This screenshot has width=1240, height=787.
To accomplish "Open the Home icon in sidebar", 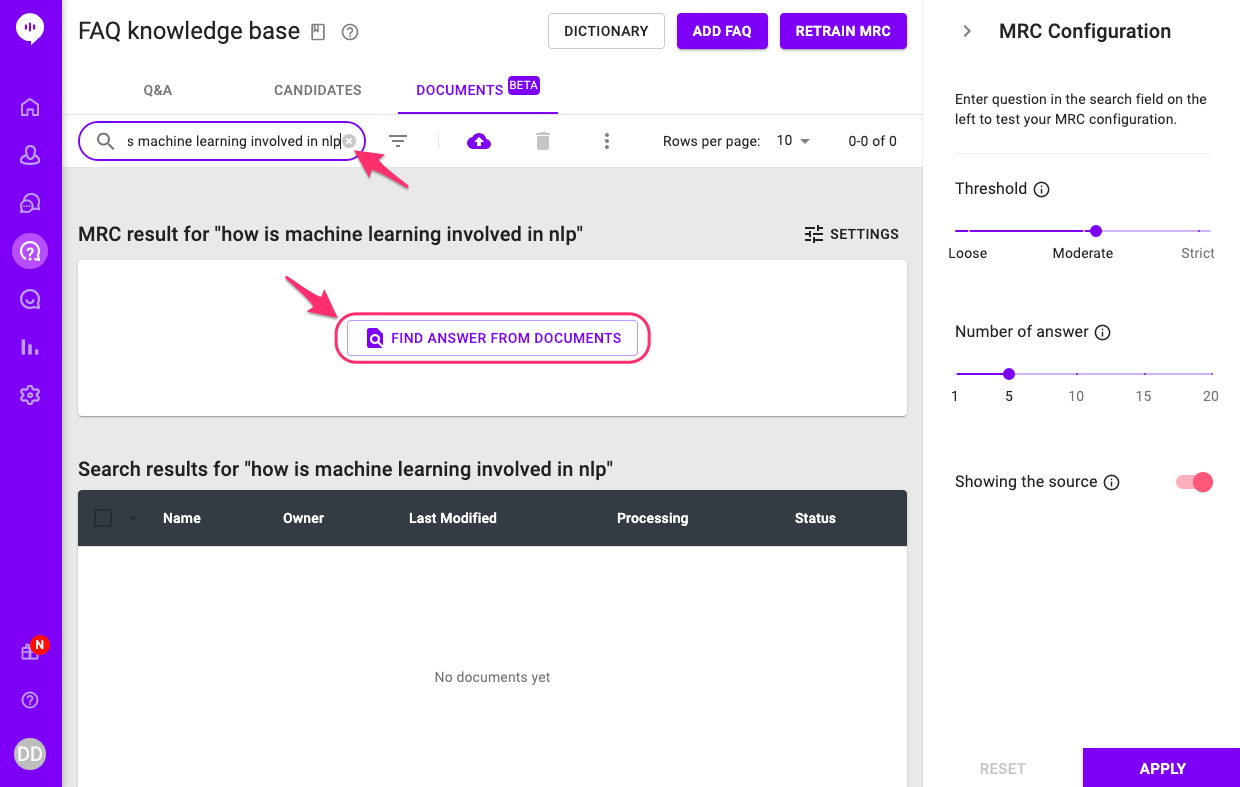I will pyautogui.click(x=30, y=108).
